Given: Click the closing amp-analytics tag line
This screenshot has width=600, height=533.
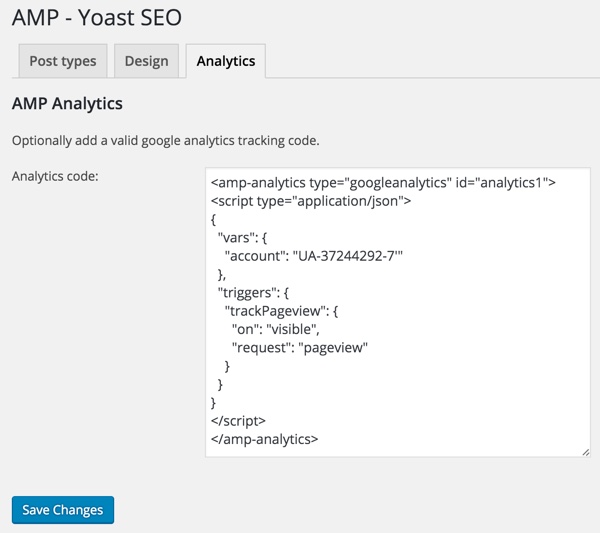Looking at the screenshot, I should point(265,438).
